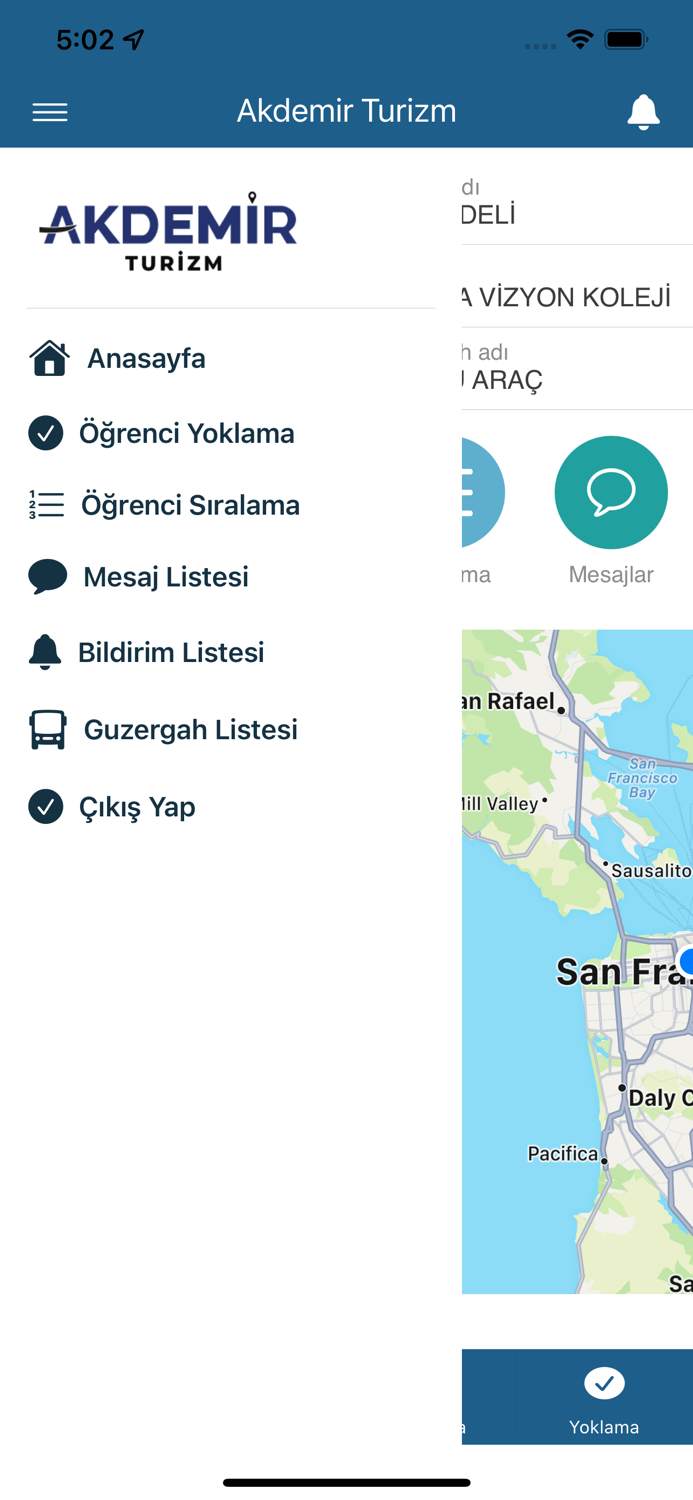Switch to the Yoklama bottom tab
Image resolution: width=693 pixels, height=1500 pixels.
[x=604, y=1398]
